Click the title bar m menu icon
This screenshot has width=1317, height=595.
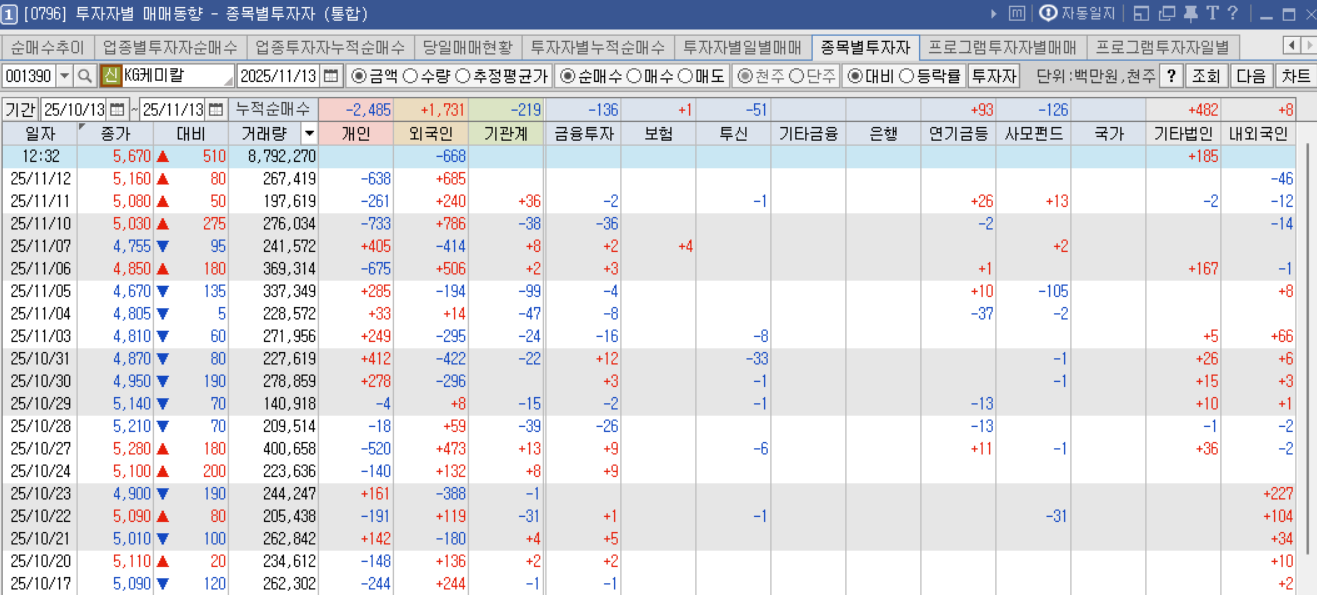[1016, 14]
